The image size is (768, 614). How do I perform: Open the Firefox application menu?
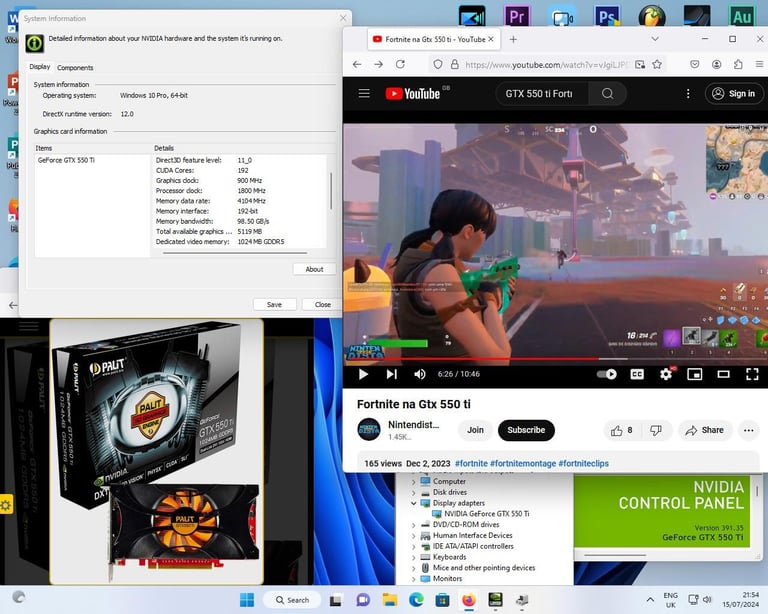759,64
